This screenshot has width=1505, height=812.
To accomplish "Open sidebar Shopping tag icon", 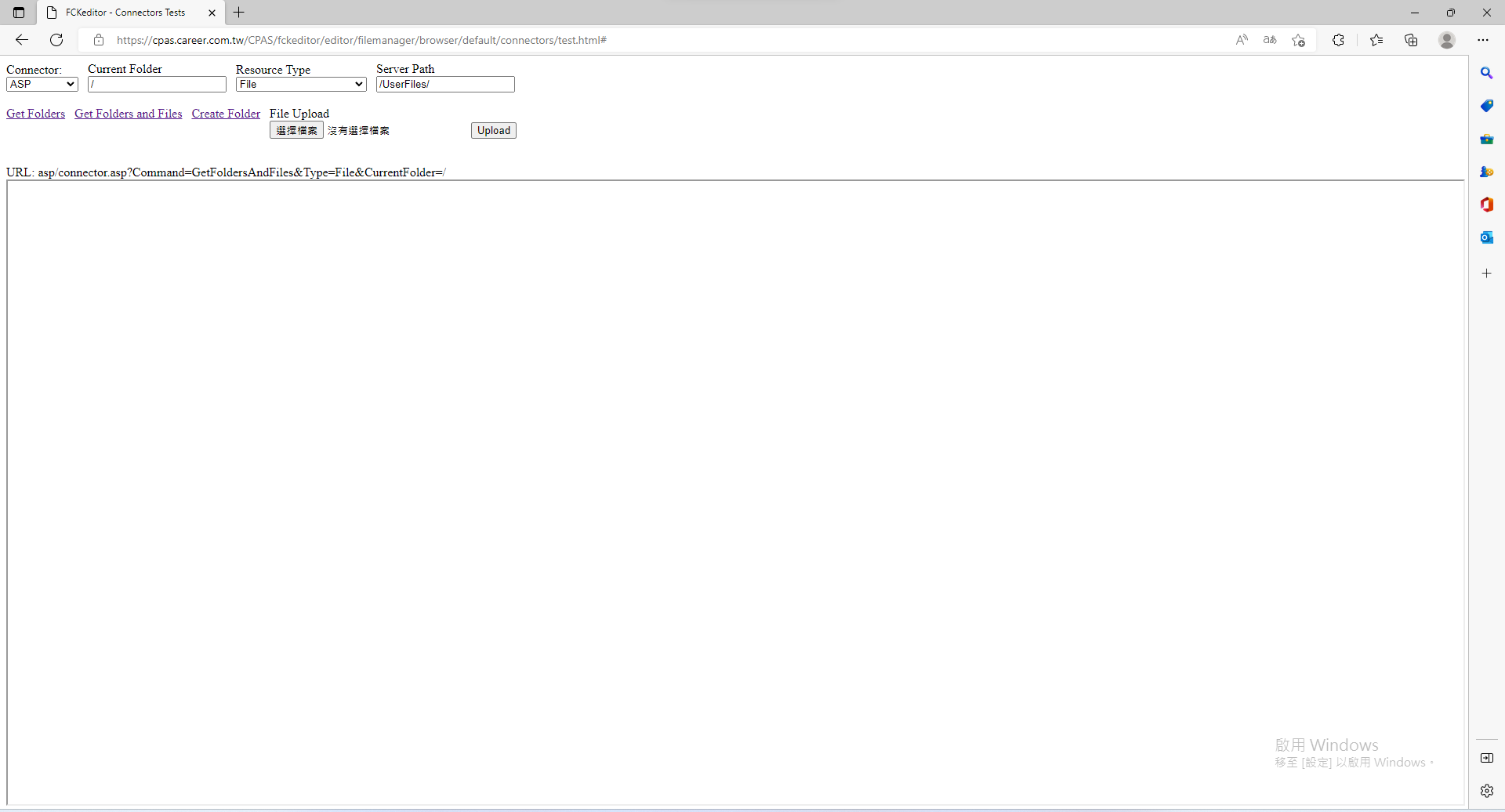I will click(1487, 106).
